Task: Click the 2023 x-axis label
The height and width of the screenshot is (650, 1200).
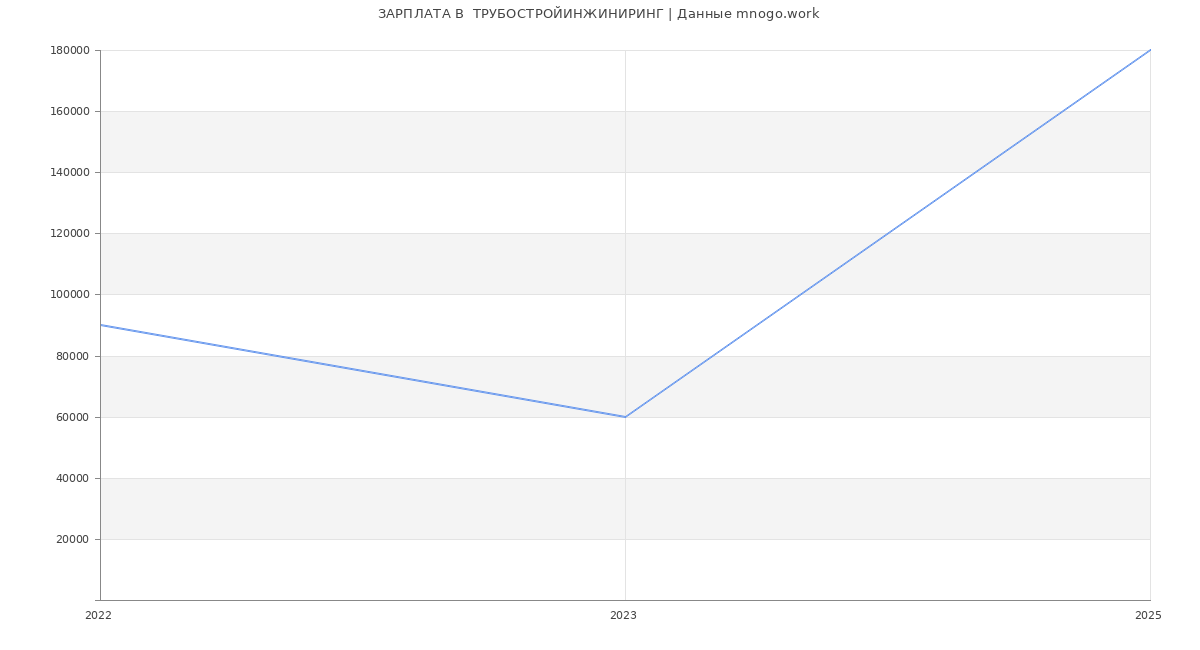Action: (x=623, y=615)
